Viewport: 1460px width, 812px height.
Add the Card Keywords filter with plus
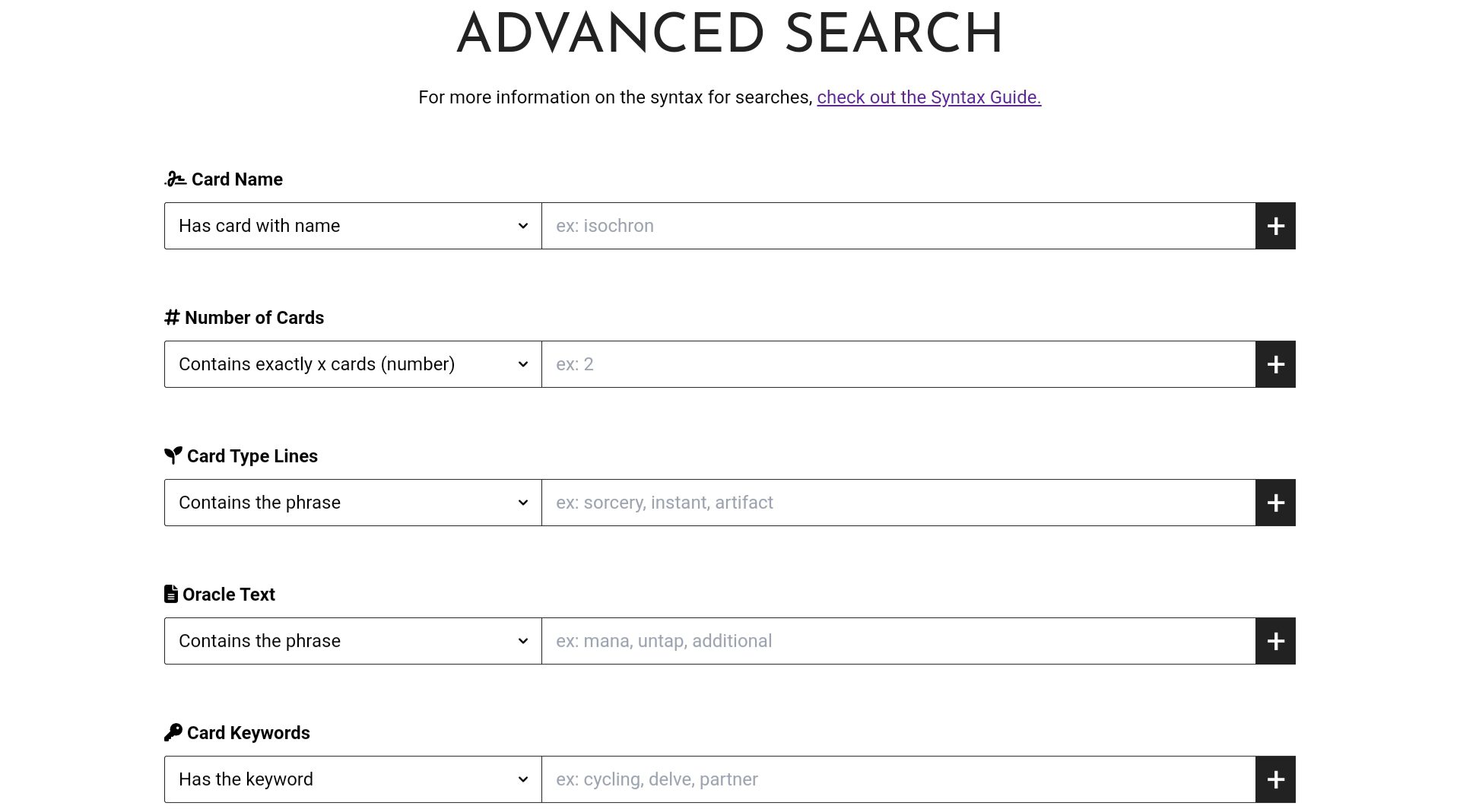click(x=1275, y=779)
